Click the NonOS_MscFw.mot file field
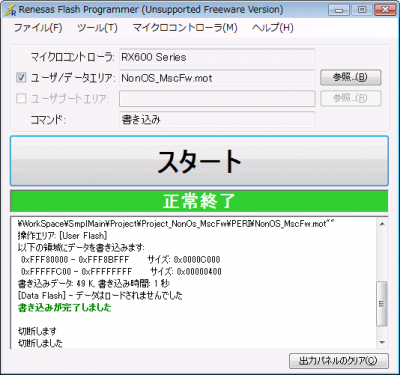The height and width of the screenshot is (375, 400). (217, 78)
